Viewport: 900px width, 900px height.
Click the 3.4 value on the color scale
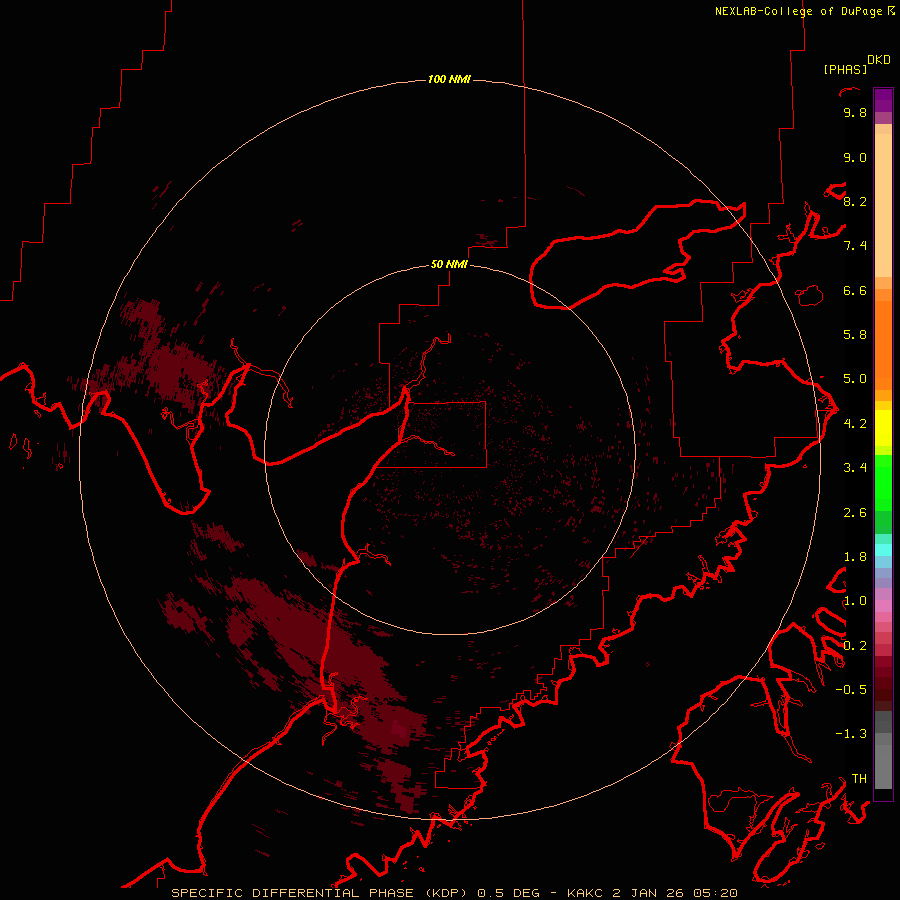click(x=855, y=468)
